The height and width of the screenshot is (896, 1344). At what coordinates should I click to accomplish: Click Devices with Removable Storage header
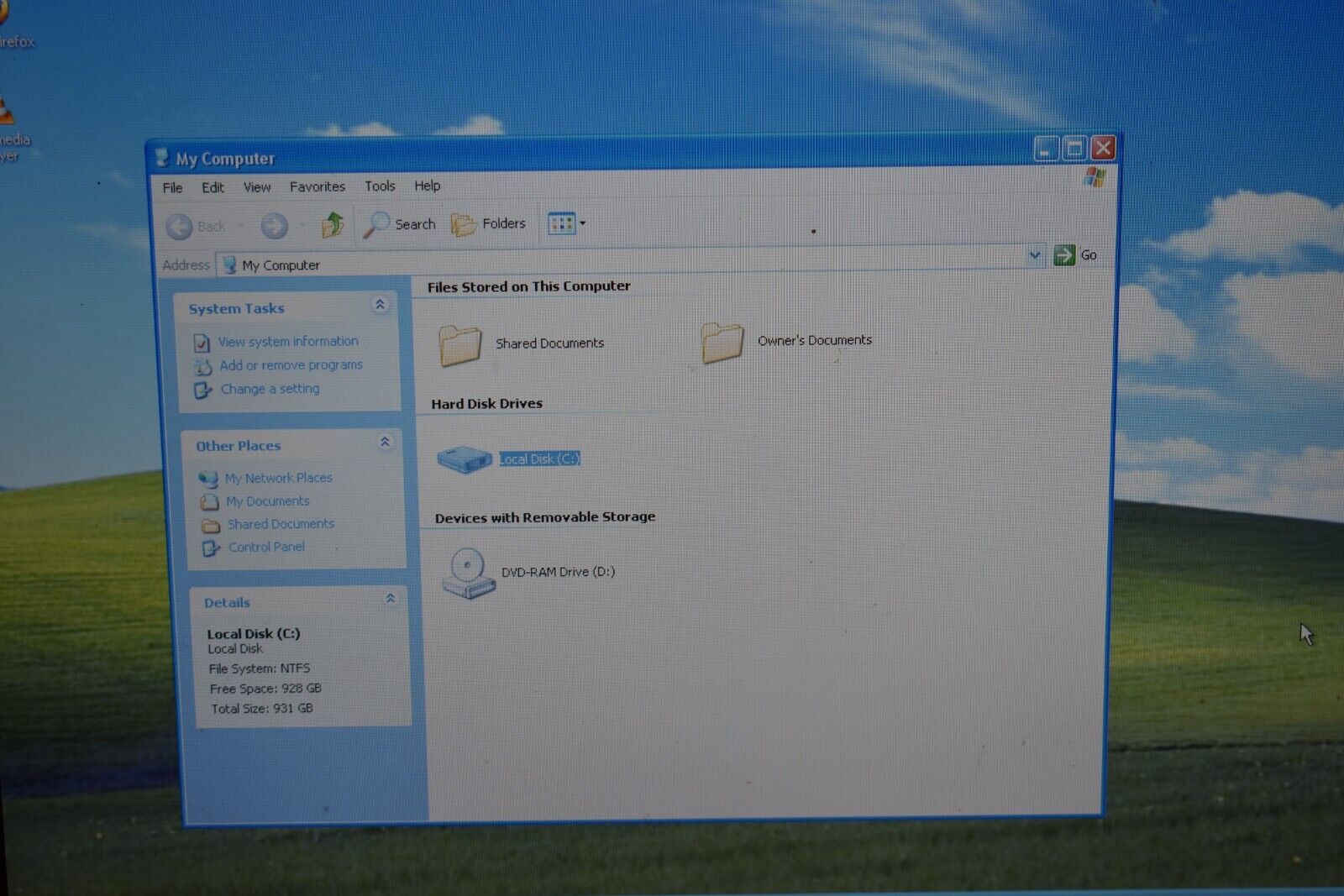point(544,517)
